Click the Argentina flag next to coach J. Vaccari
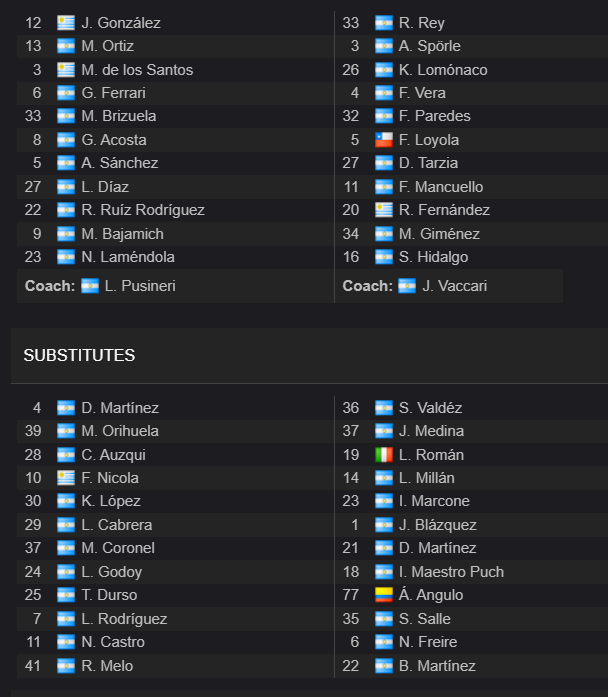 point(407,286)
